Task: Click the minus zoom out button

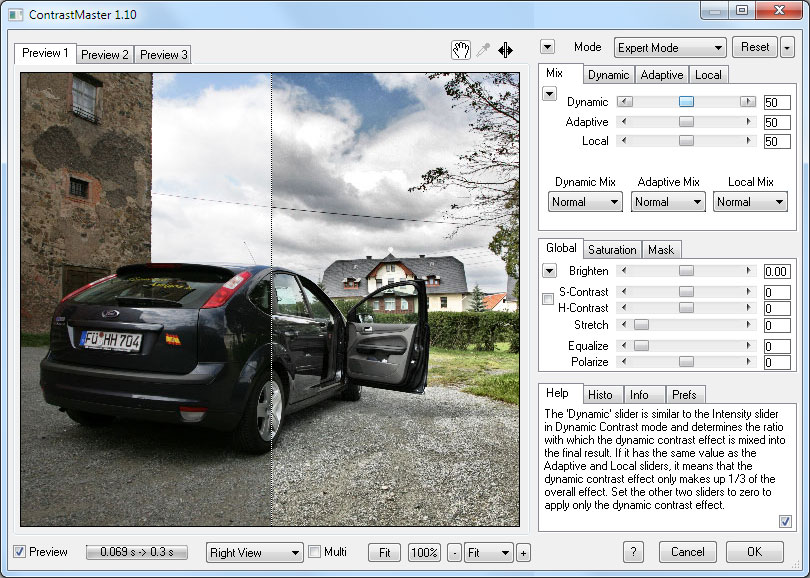Action: coord(455,552)
